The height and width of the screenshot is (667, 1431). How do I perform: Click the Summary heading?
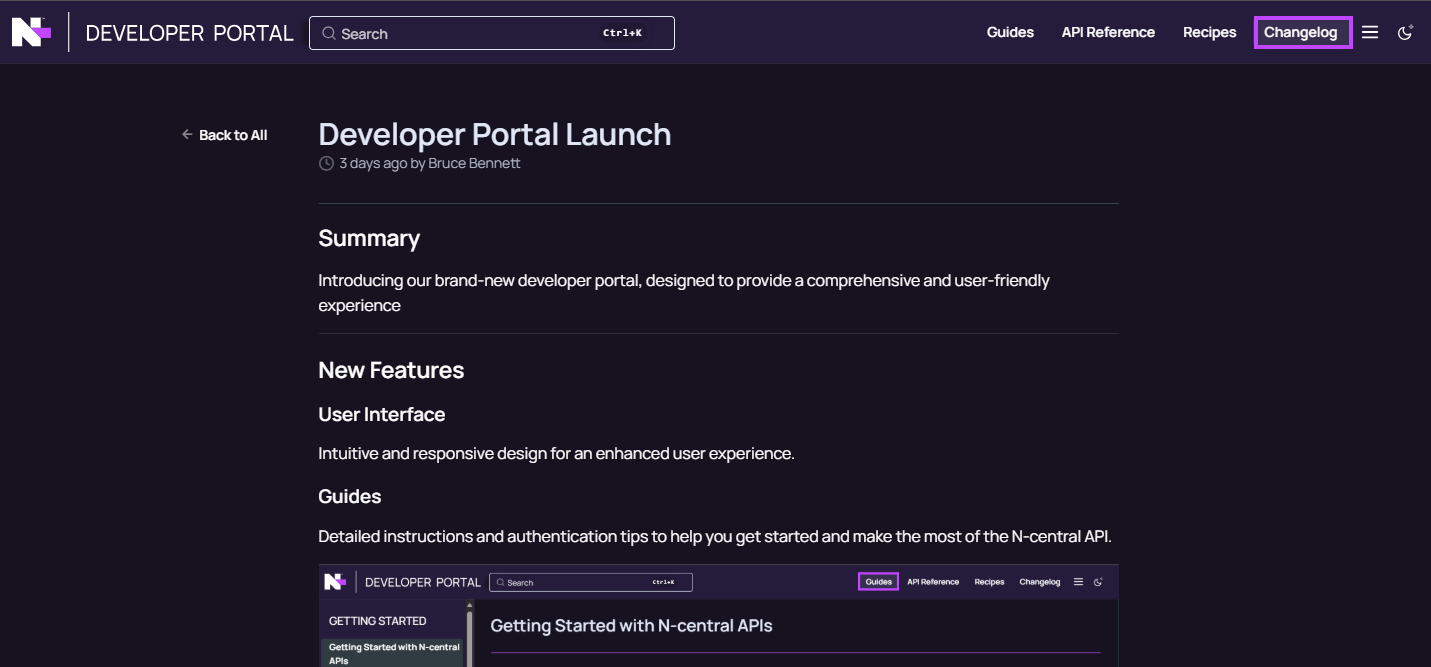[x=369, y=238]
